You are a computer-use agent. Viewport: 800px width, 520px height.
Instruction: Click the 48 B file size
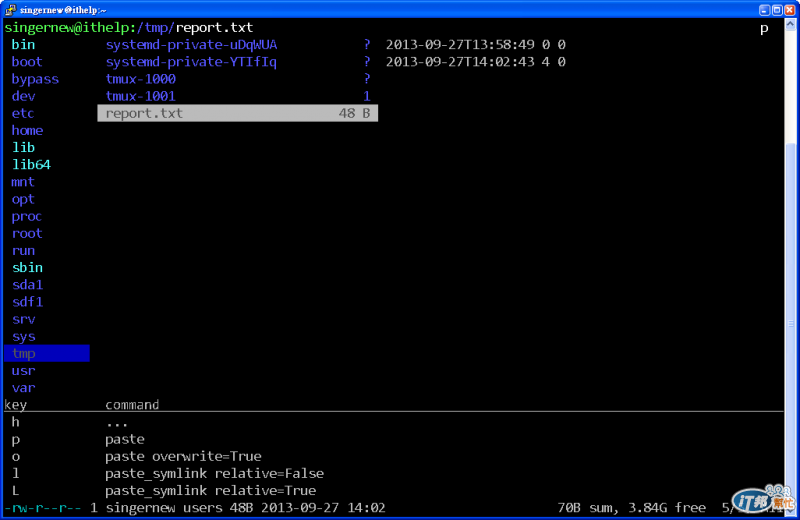click(354, 113)
